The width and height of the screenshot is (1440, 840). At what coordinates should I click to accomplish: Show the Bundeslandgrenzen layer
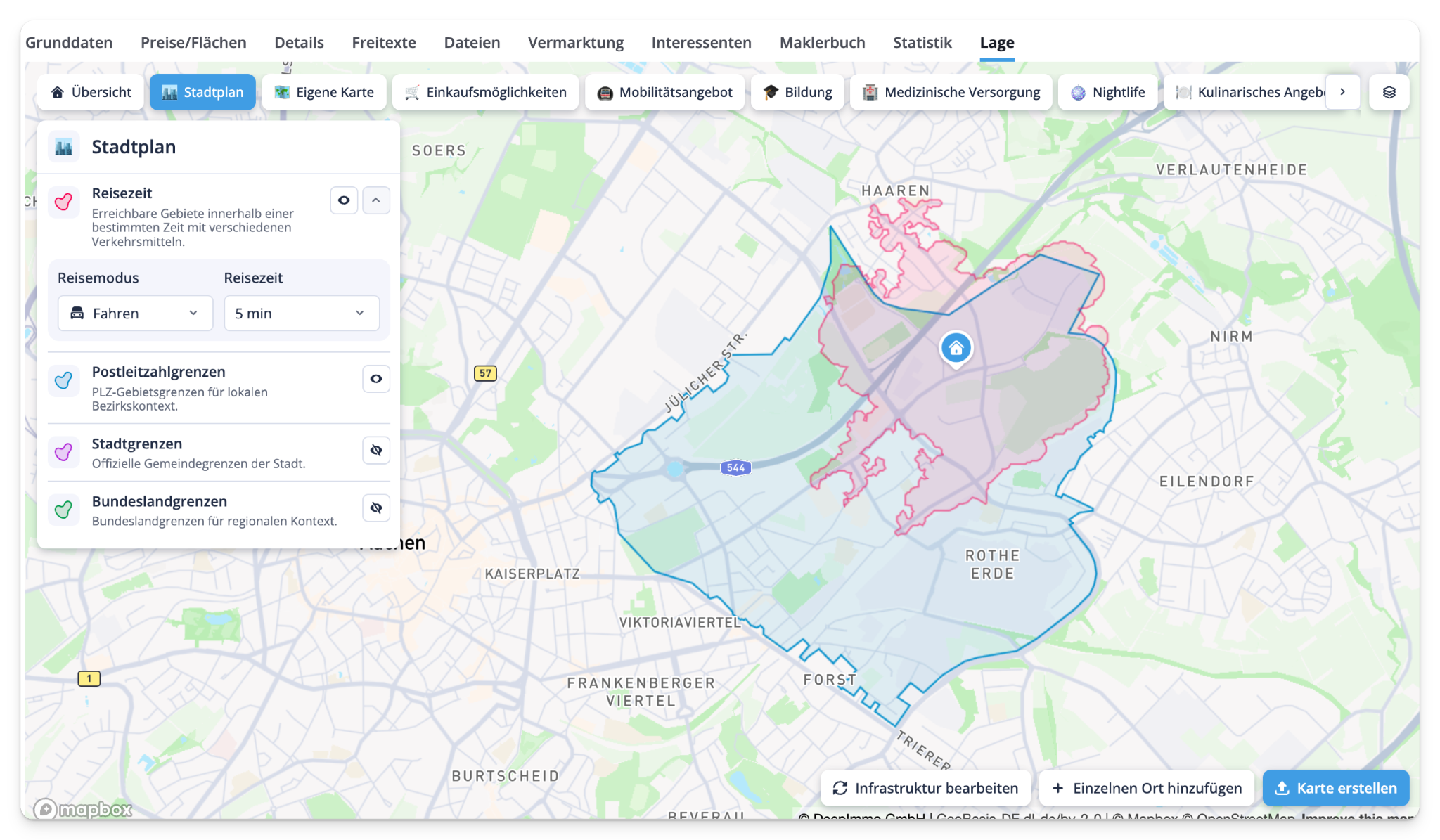click(x=376, y=508)
